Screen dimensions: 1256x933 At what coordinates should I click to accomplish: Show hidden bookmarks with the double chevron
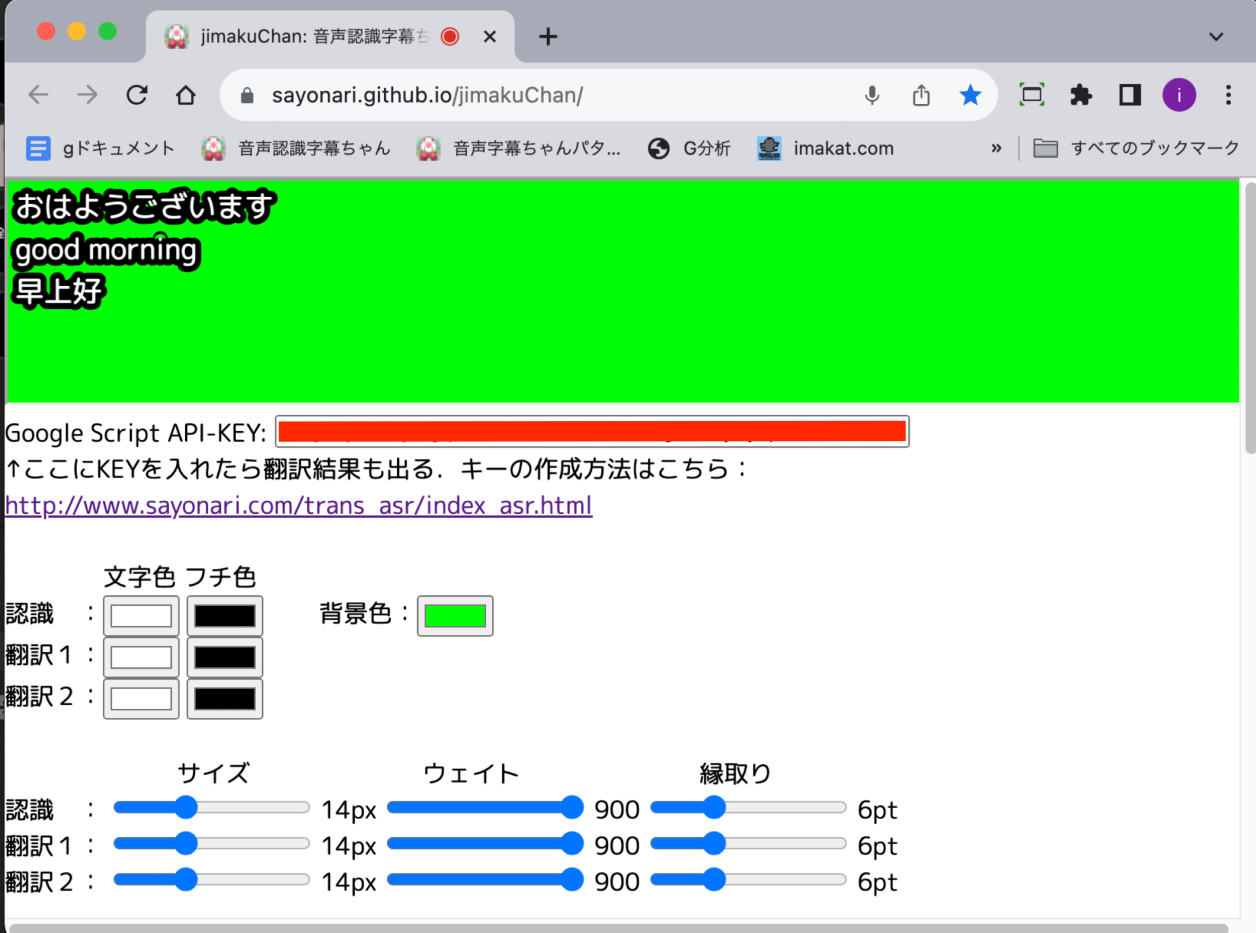pyautogui.click(x=996, y=148)
